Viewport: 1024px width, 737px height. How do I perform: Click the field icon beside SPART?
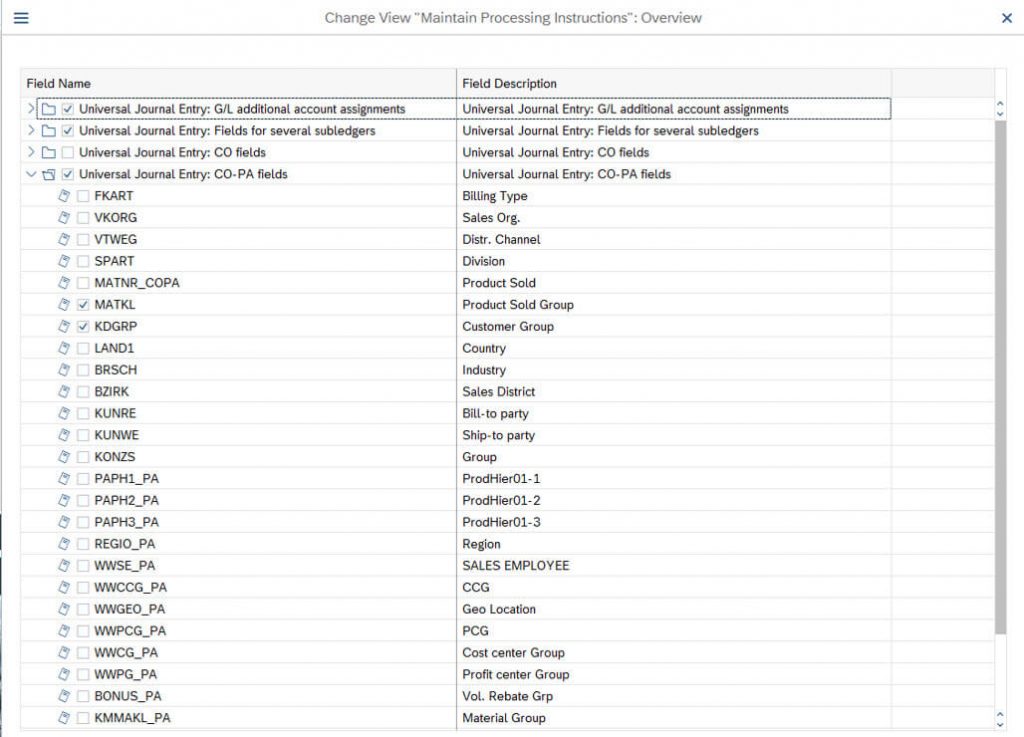tap(64, 261)
